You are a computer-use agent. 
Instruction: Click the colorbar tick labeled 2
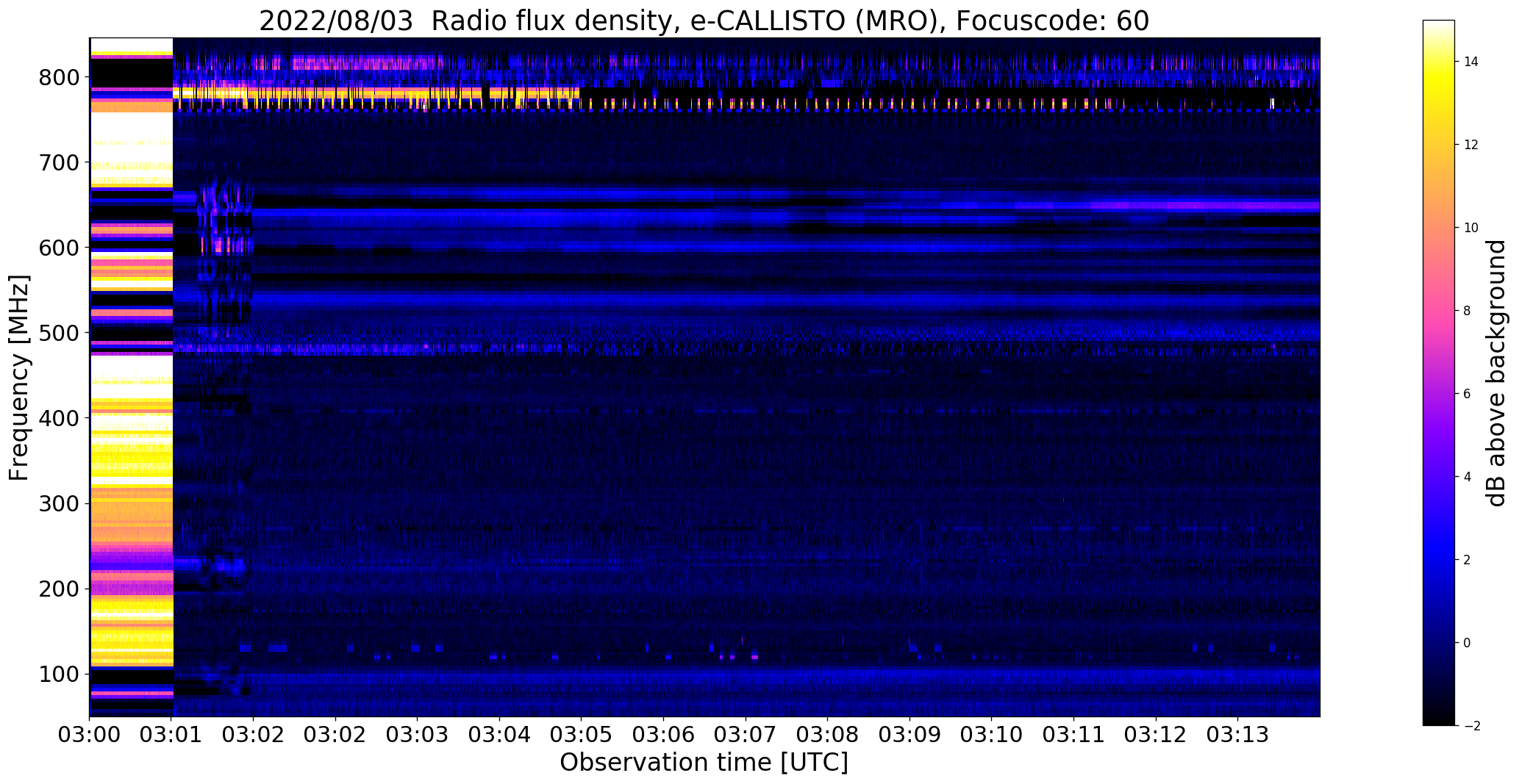point(1468,560)
